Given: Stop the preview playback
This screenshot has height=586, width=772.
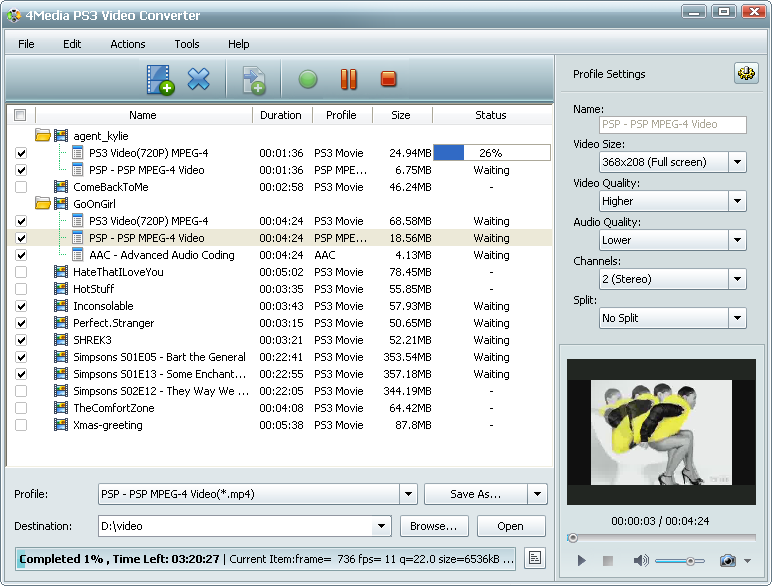Looking at the screenshot, I should click(608, 560).
